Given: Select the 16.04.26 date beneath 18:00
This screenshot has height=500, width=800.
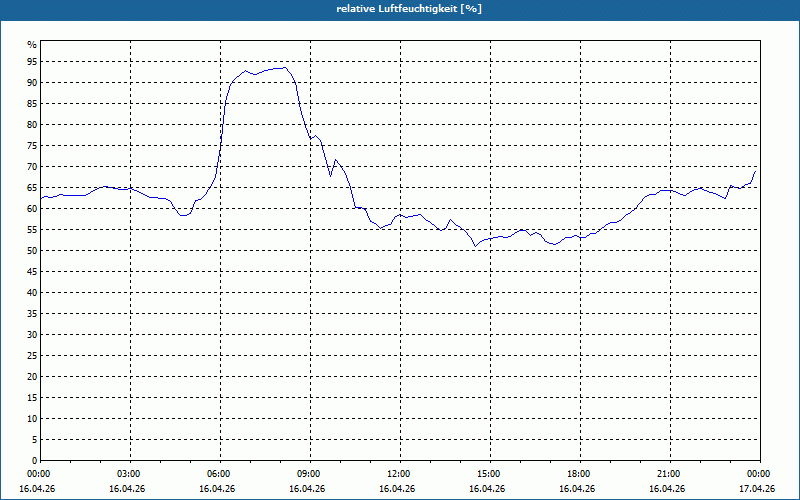Looking at the screenshot, I should [577, 489].
